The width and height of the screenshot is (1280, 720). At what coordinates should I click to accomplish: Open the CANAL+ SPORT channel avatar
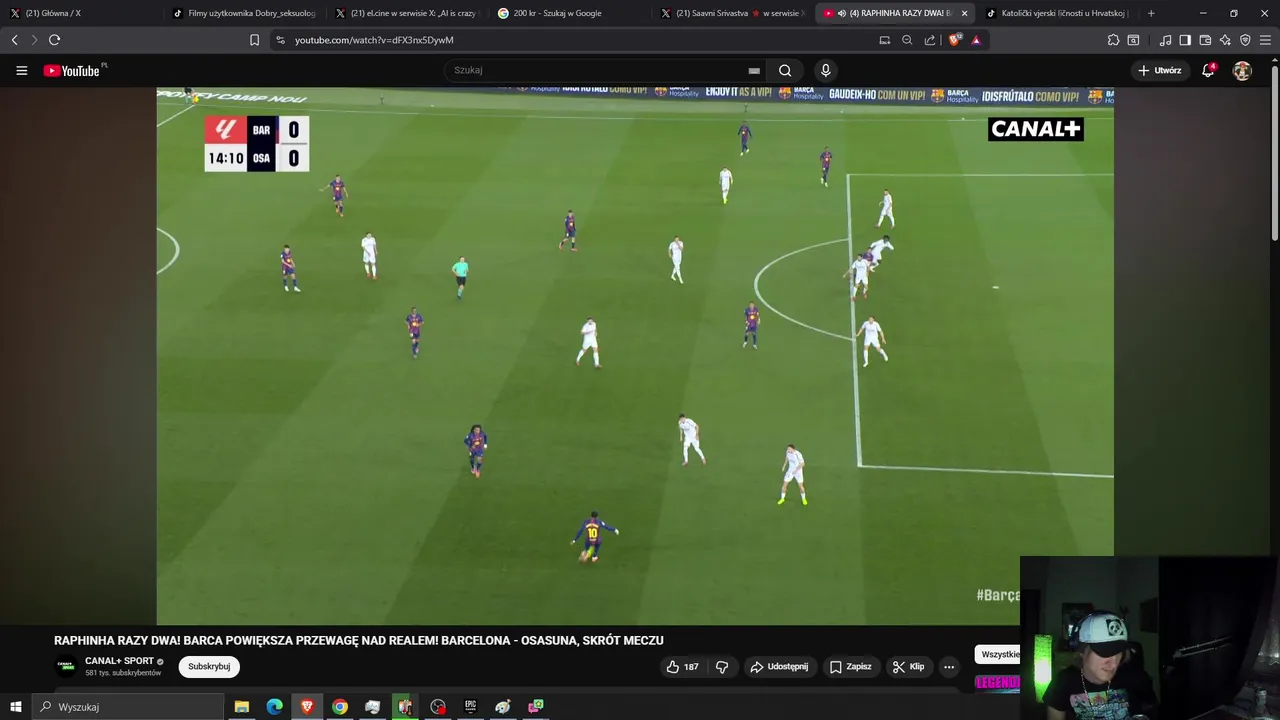pos(65,667)
